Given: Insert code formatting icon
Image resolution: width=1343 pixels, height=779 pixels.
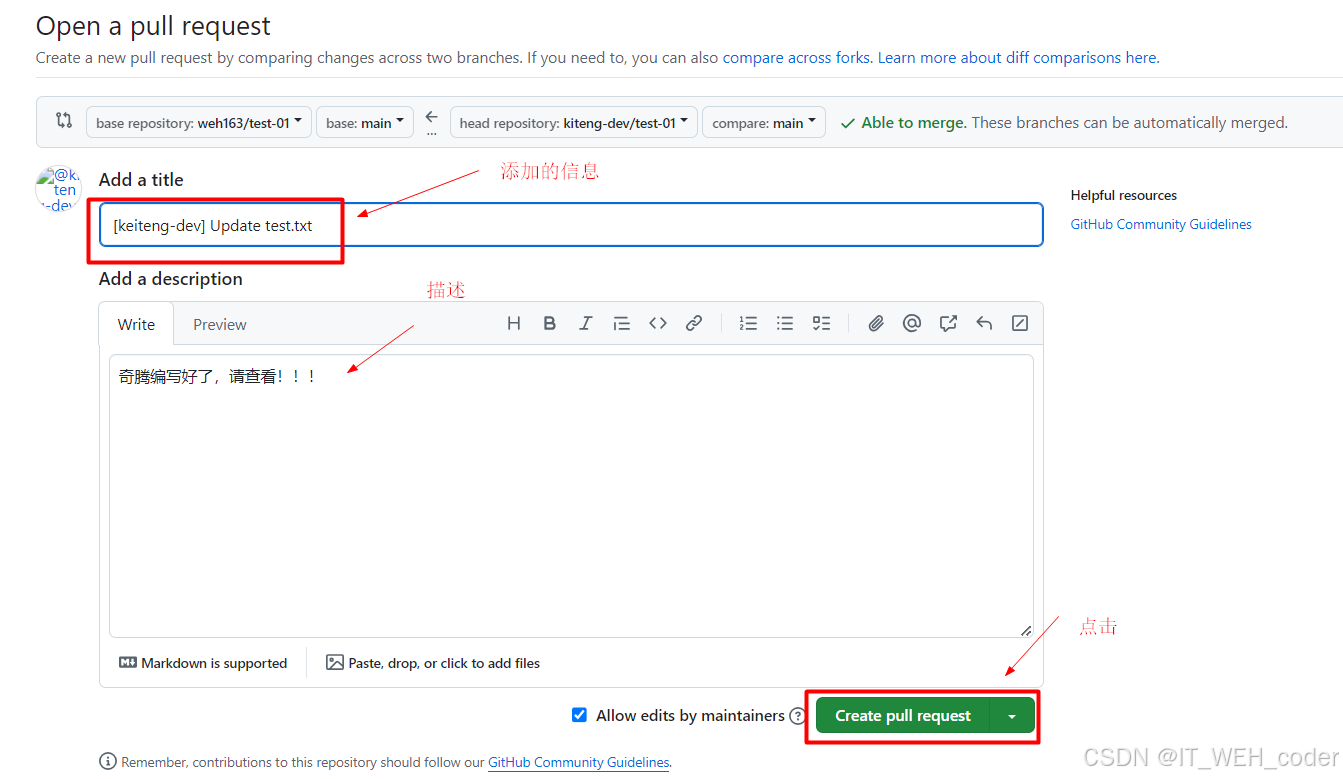Looking at the screenshot, I should (x=657, y=323).
